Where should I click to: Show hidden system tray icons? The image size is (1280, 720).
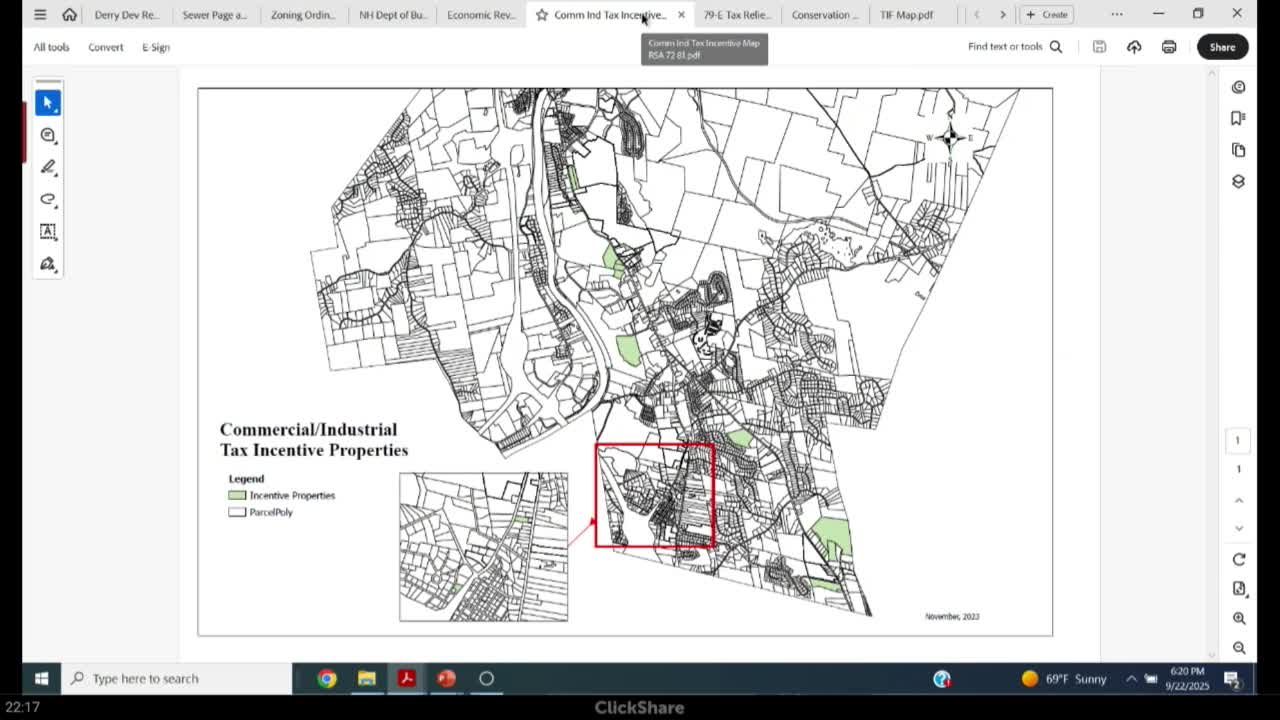point(1131,679)
